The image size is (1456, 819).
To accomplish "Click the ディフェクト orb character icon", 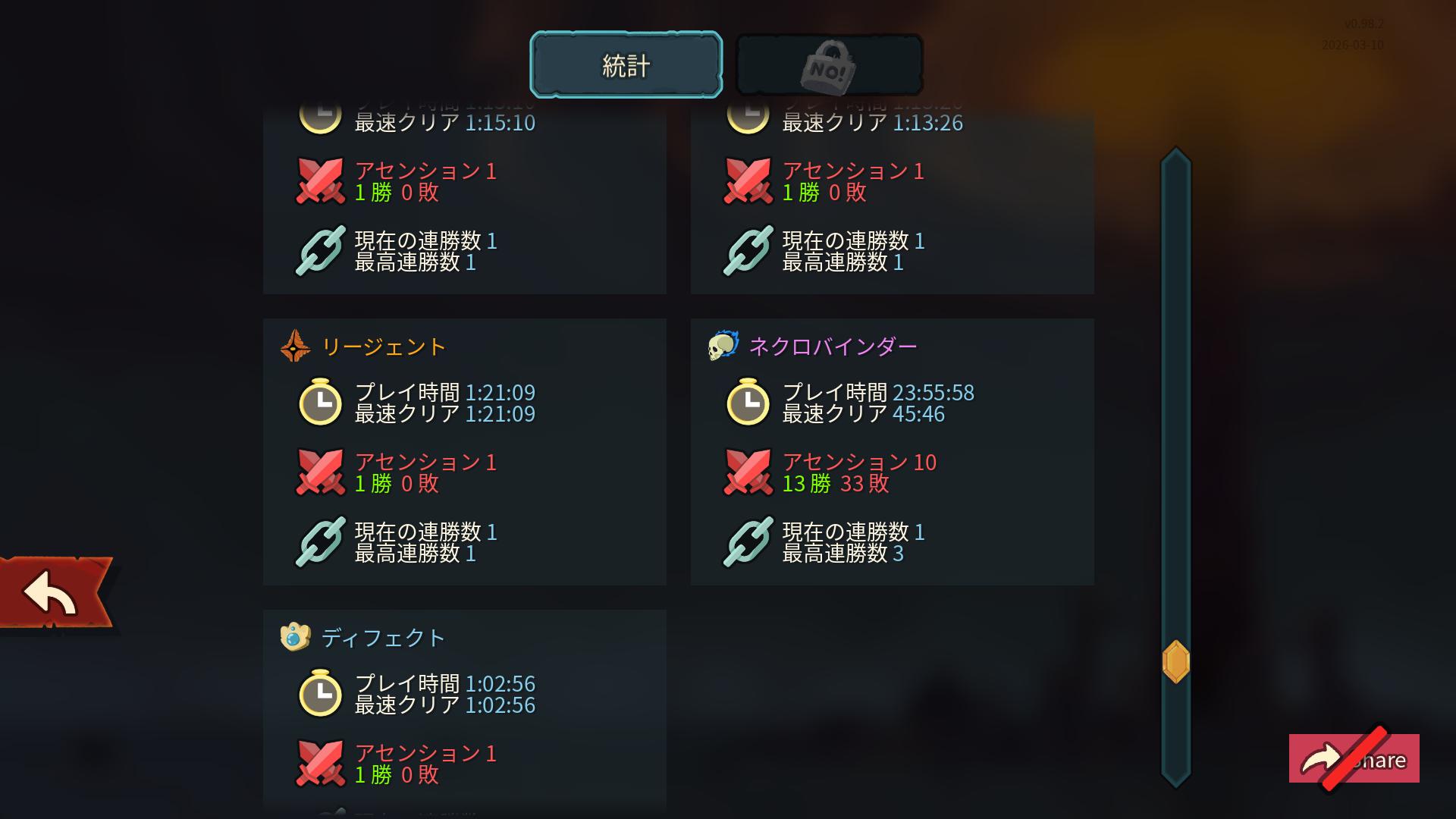I will point(295,637).
